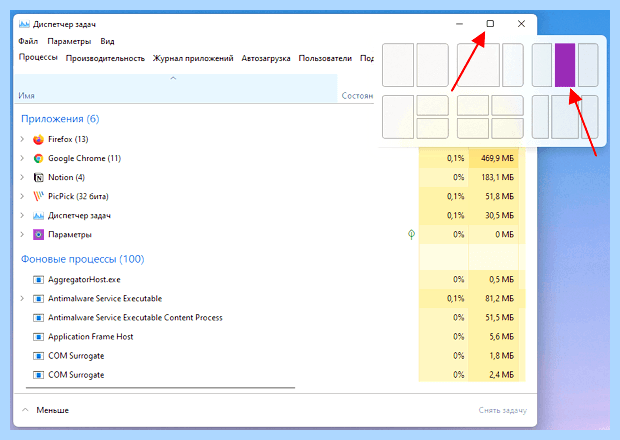Image resolution: width=620 pixels, height=440 pixels.
Task: Click the Notion app icon
Action: click(38, 177)
